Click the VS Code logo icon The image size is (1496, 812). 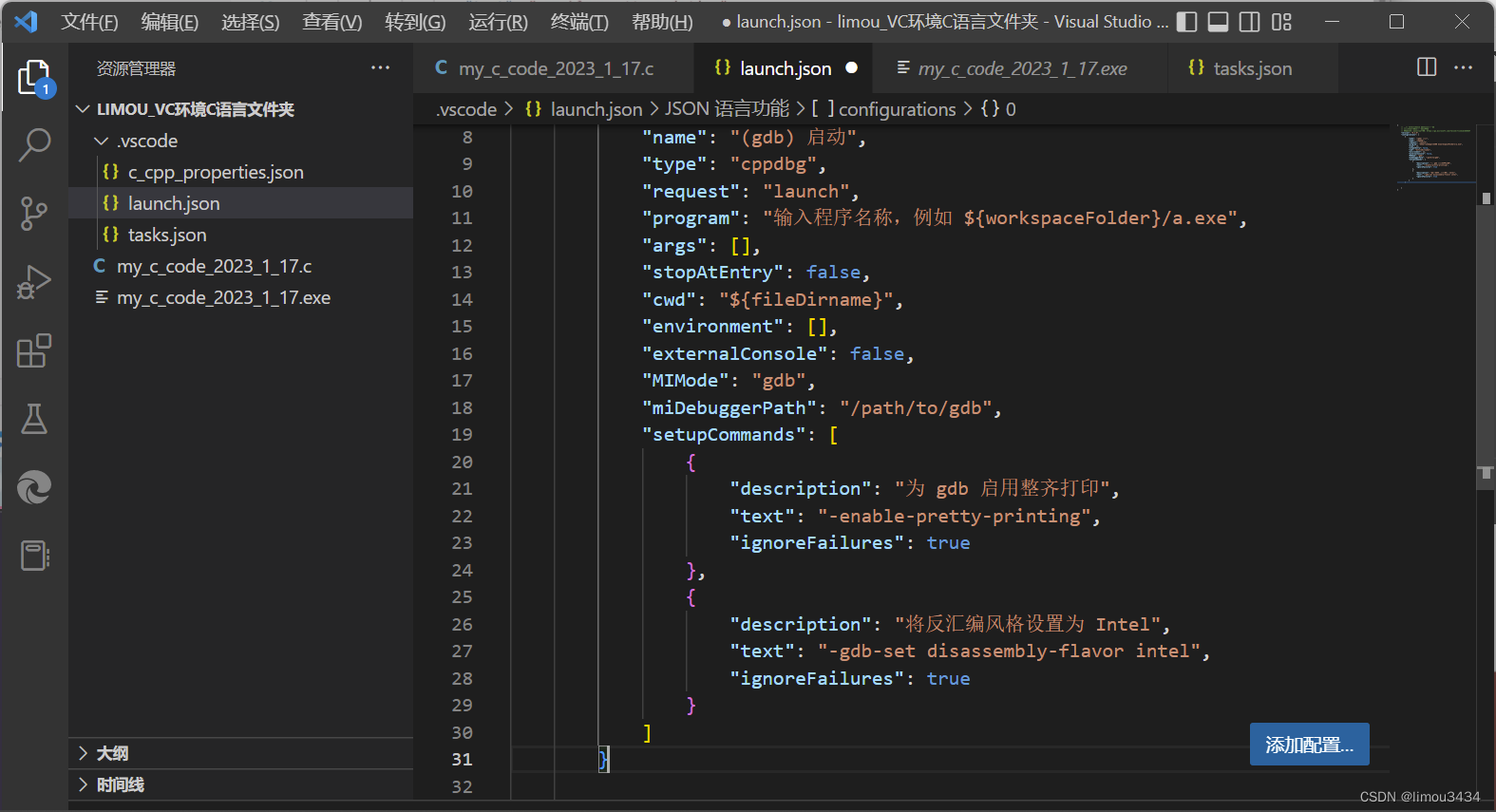coord(26,21)
